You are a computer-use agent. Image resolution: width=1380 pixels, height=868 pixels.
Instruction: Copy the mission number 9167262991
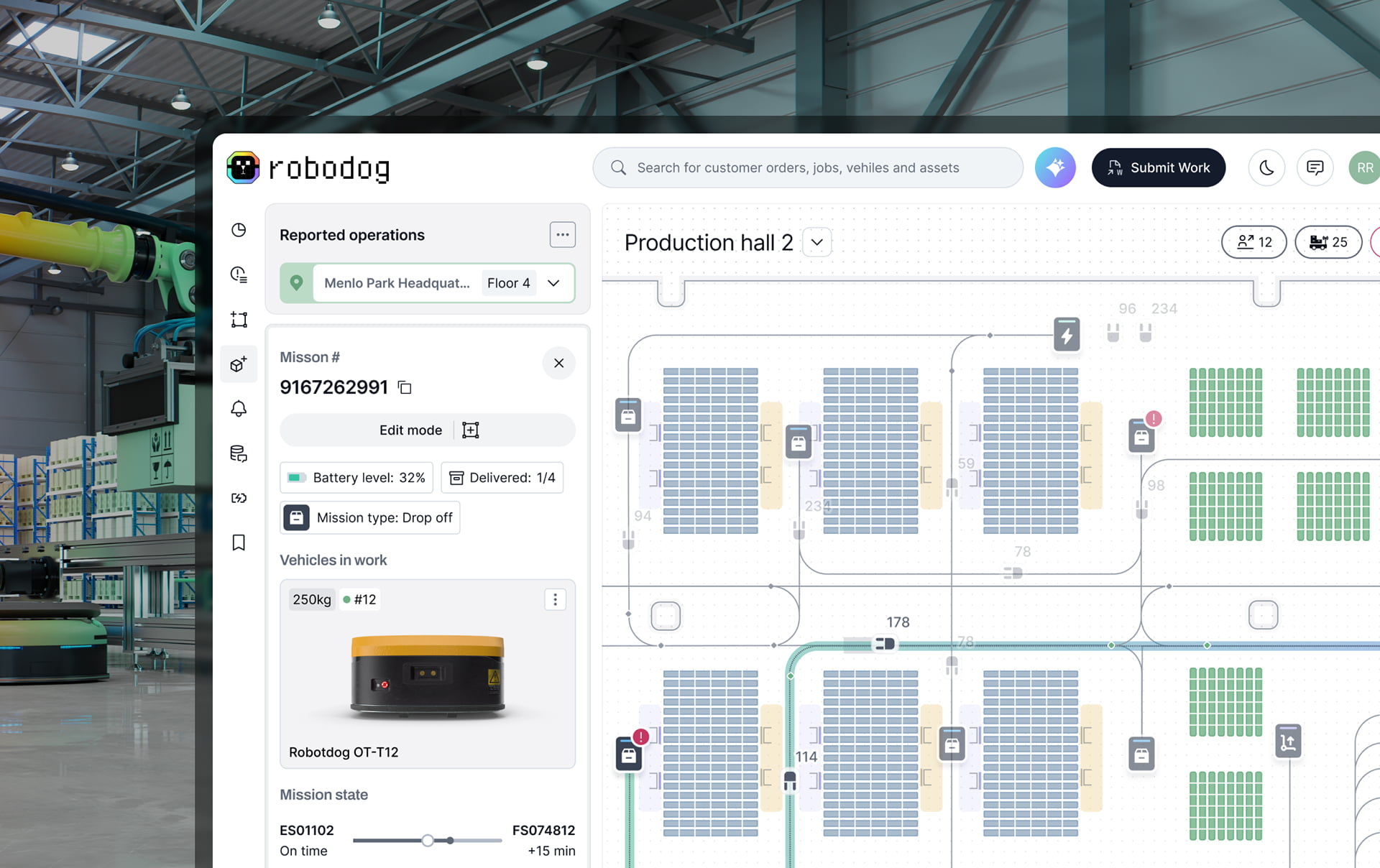click(404, 387)
